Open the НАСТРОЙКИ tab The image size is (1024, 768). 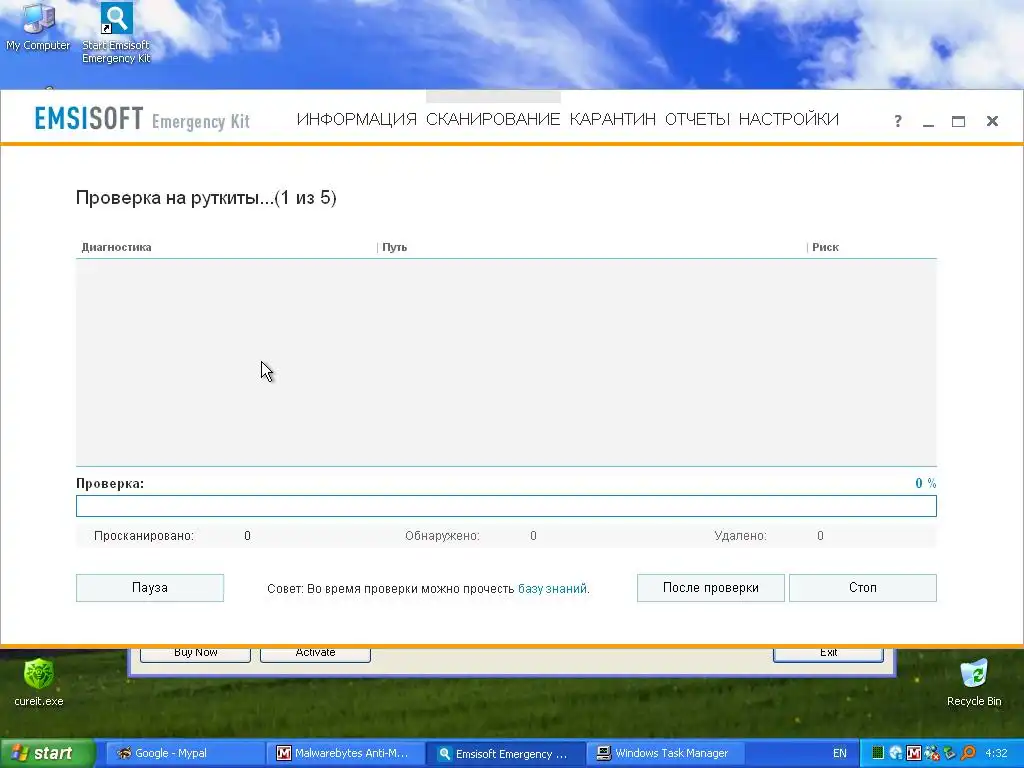(788, 120)
